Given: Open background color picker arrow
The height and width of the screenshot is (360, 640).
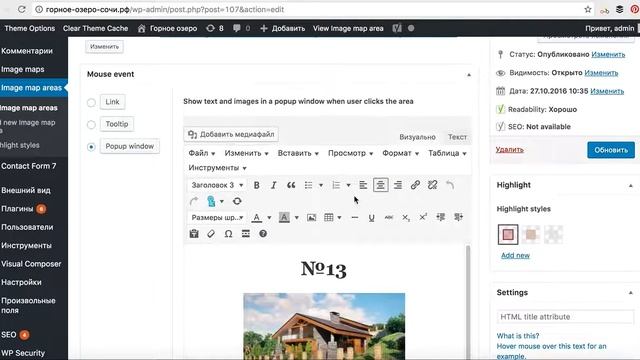Looking at the screenshot, I should pos(296,218).
